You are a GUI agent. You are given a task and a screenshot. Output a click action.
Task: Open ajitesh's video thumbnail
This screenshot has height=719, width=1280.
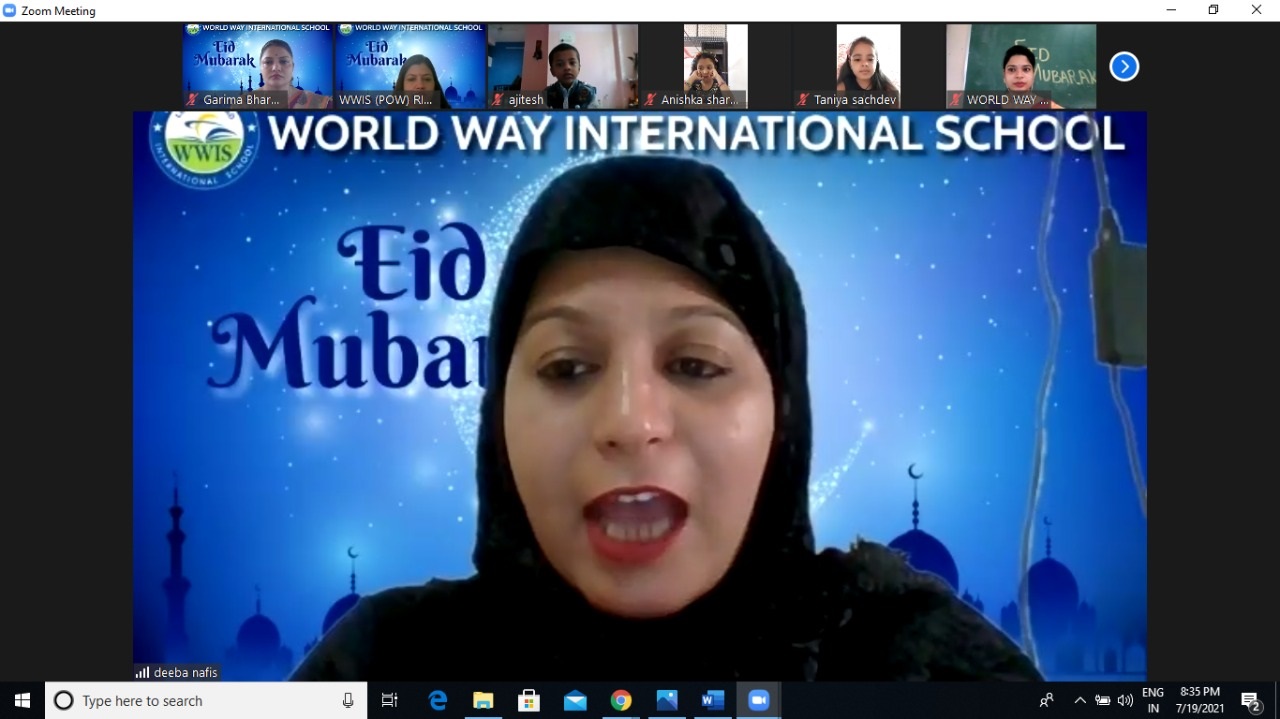tap(563, 66)
